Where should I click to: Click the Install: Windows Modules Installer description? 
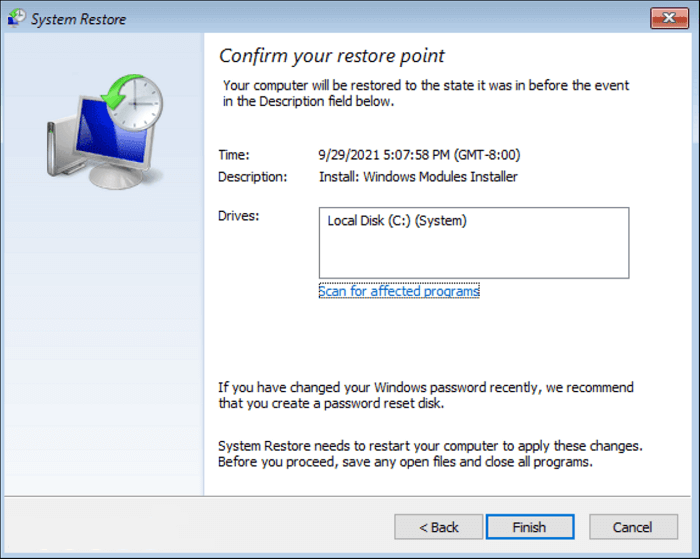(417, 177)
